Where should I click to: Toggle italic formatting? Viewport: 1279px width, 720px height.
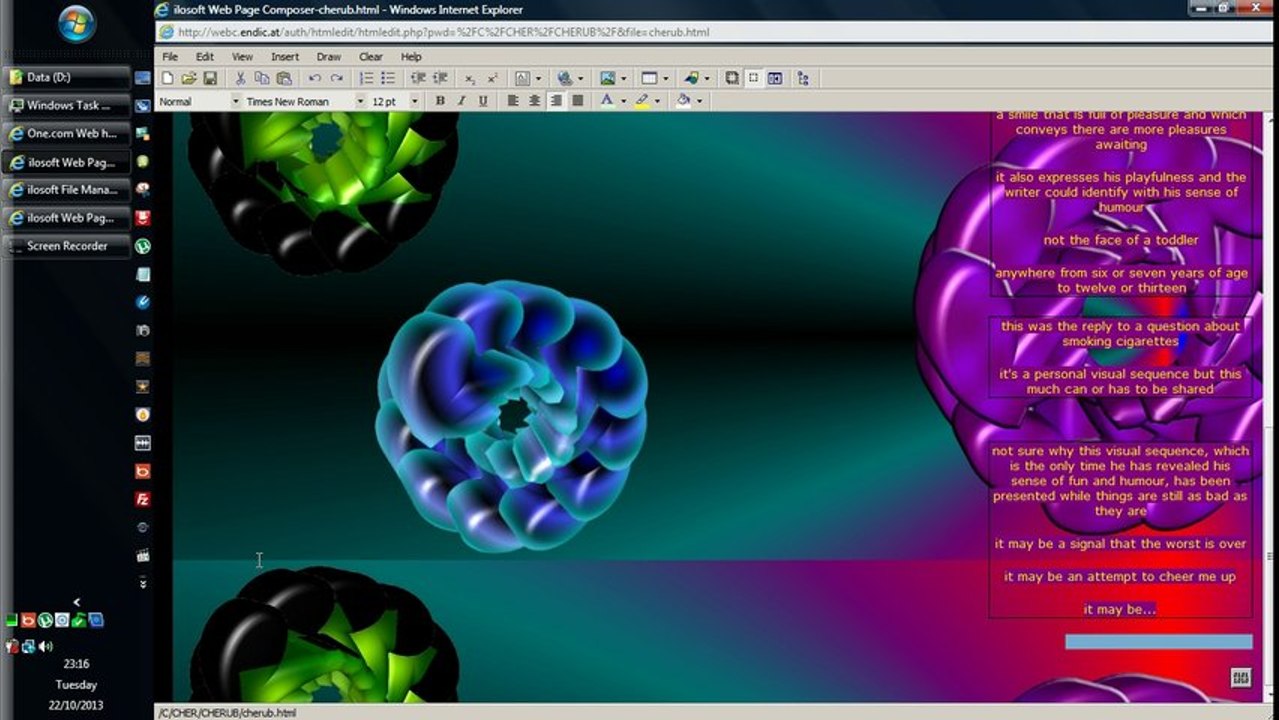tap(462, 101)
